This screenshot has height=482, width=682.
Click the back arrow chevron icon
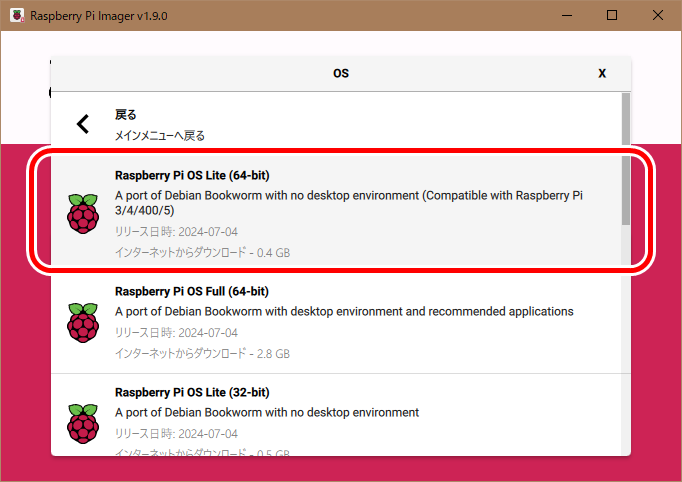tap(83, 124)
